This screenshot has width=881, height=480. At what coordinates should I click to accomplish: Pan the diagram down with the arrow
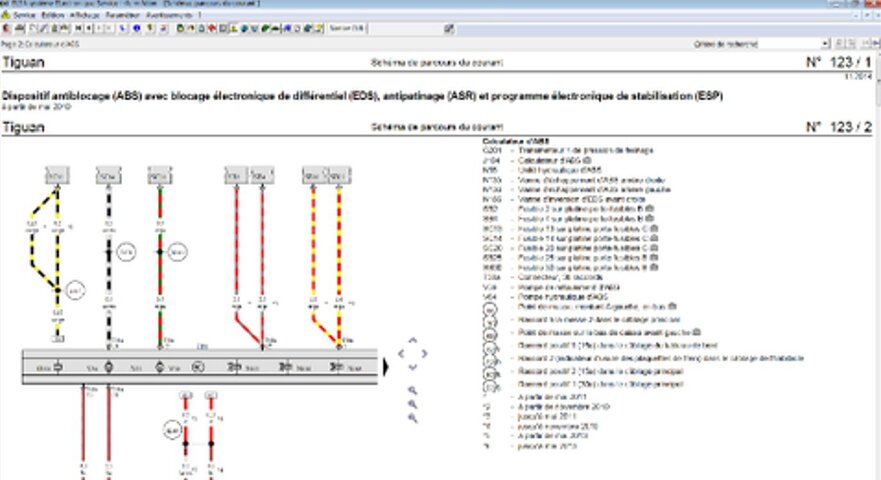412,367
